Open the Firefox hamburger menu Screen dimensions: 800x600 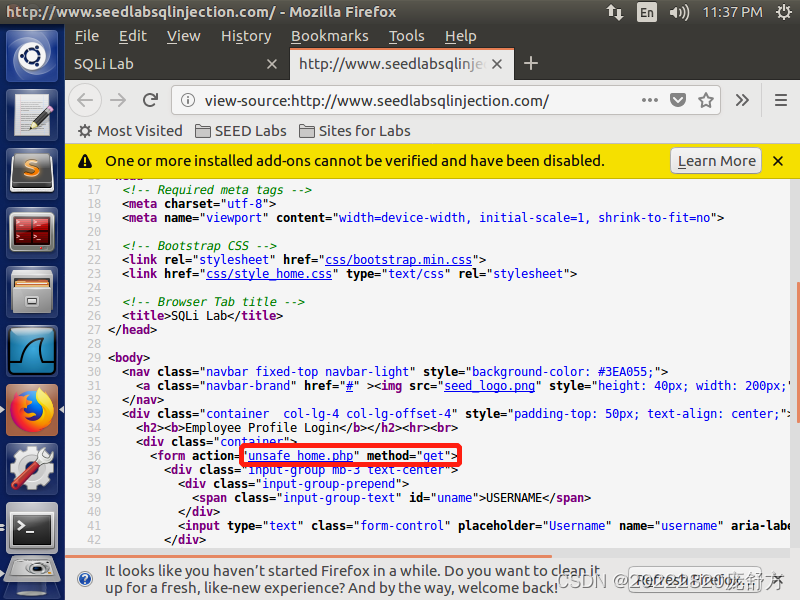[x=781, y=100]
